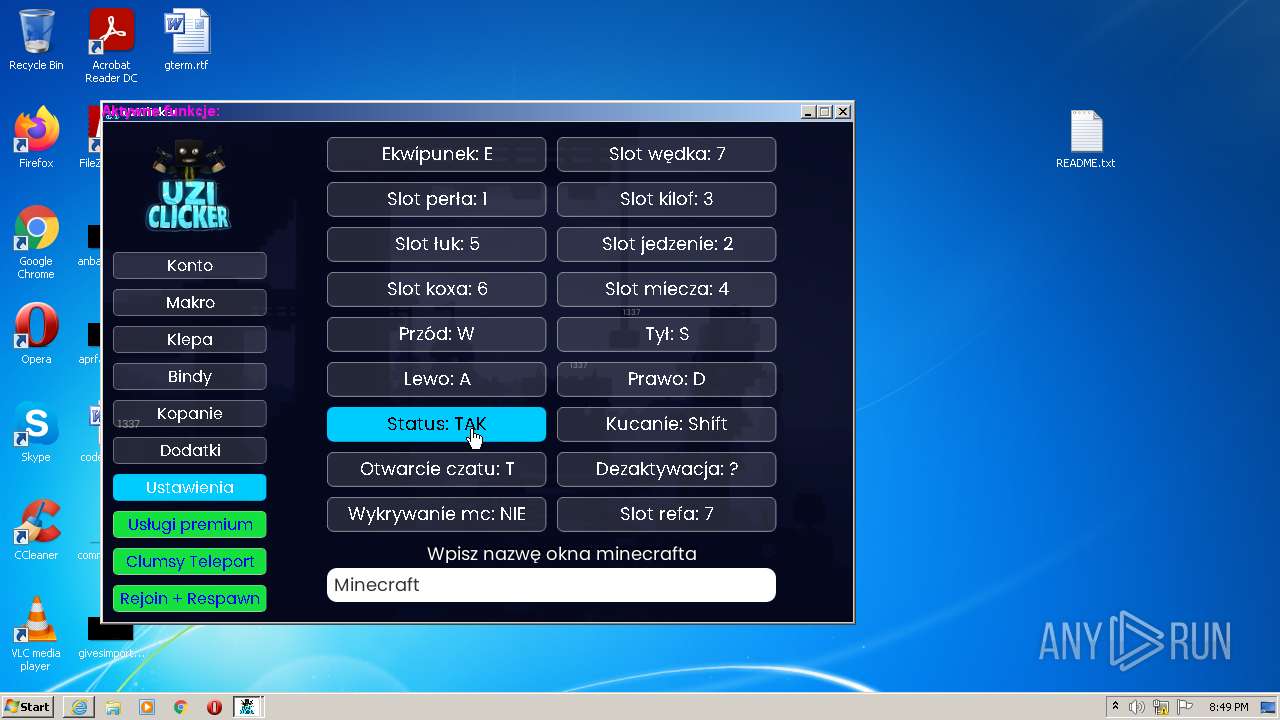The width and height of the screenshot is (1280, 720).
Task: Open the Klepa section
Action: tap(190, 339)
